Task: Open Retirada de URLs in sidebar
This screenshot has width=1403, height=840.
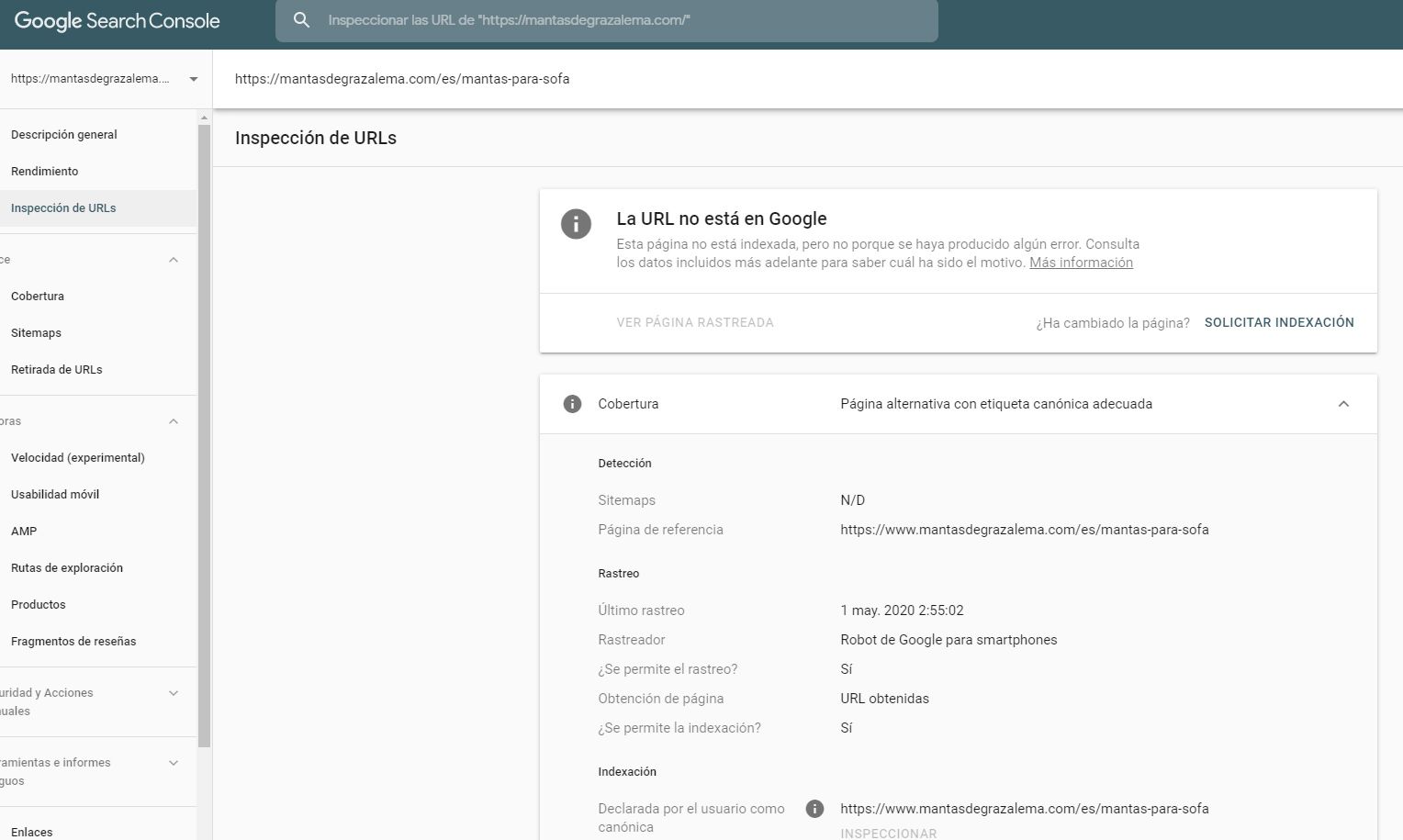Action: click(x=57, y=370)
